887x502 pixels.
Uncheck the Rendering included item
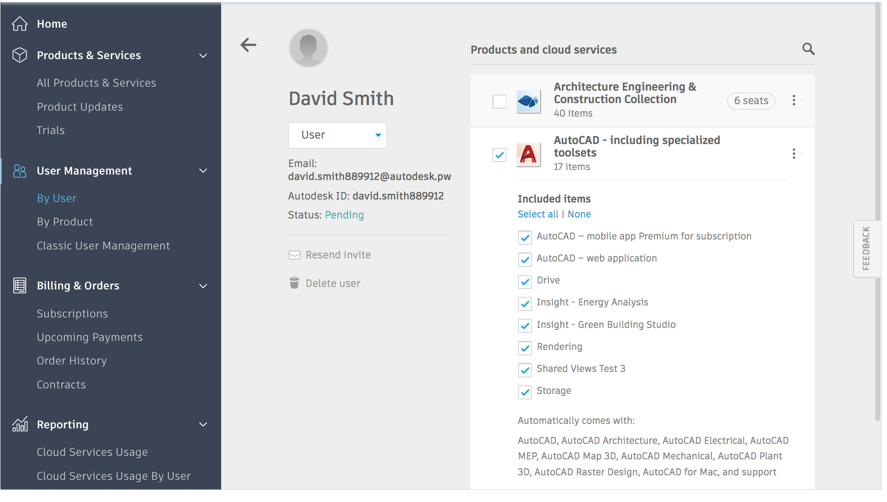(525, 347)
